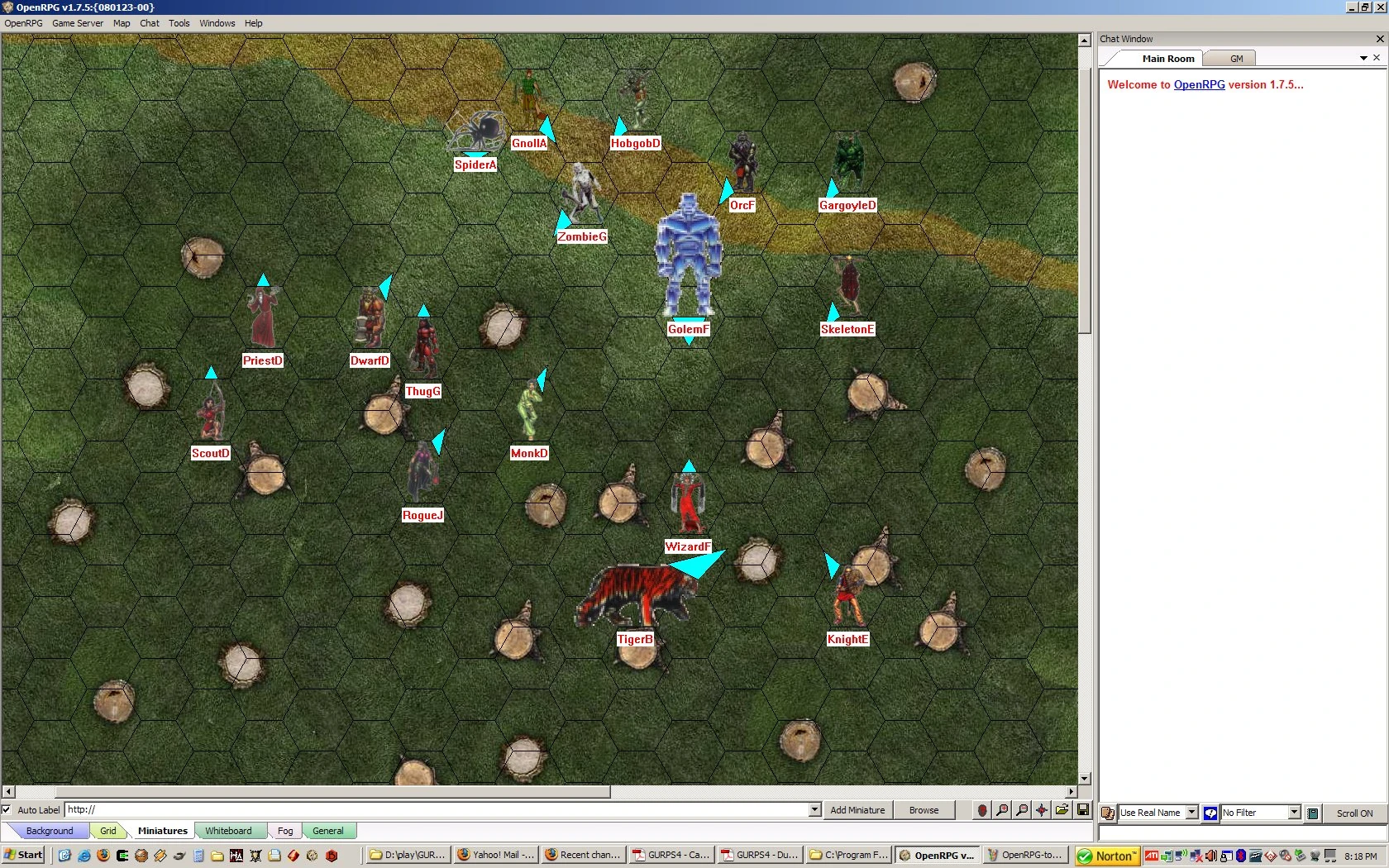Open the dice roller notebook icon in chat
Image resolution: width=1389 pixels, height=868 pixels.
tap(1312, 813)
